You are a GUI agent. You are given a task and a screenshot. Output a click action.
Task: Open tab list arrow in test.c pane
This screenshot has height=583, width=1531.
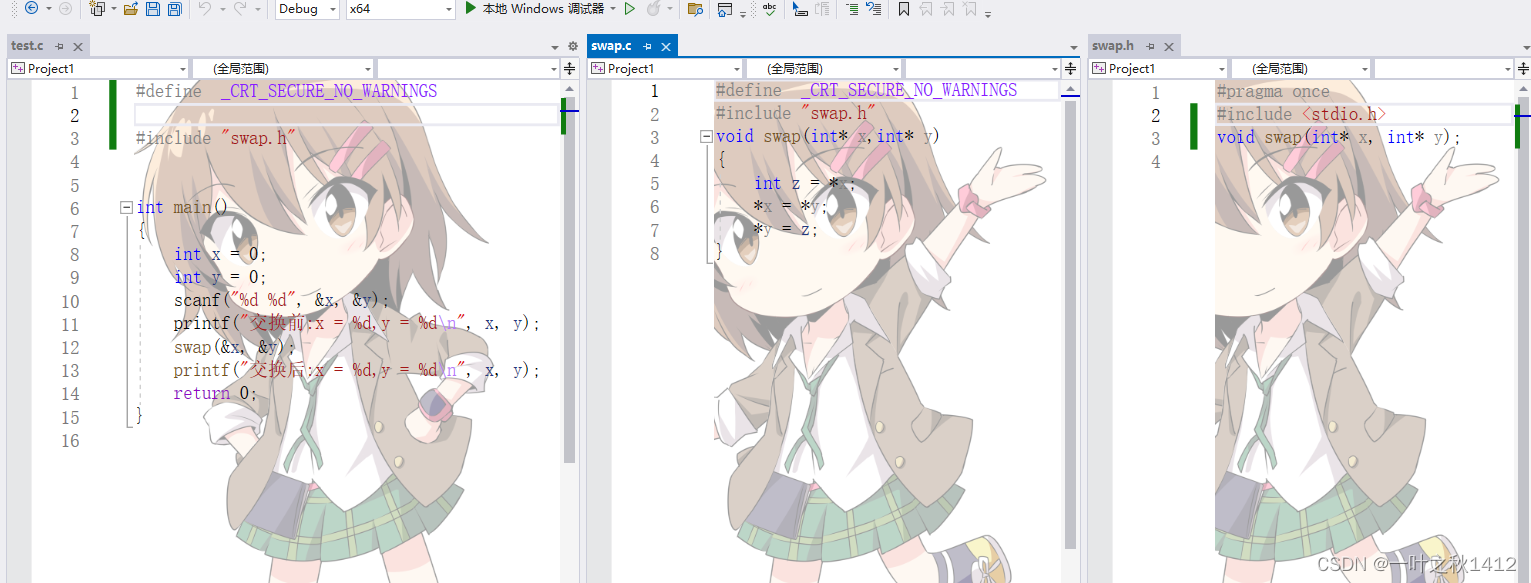click(556, 47)
